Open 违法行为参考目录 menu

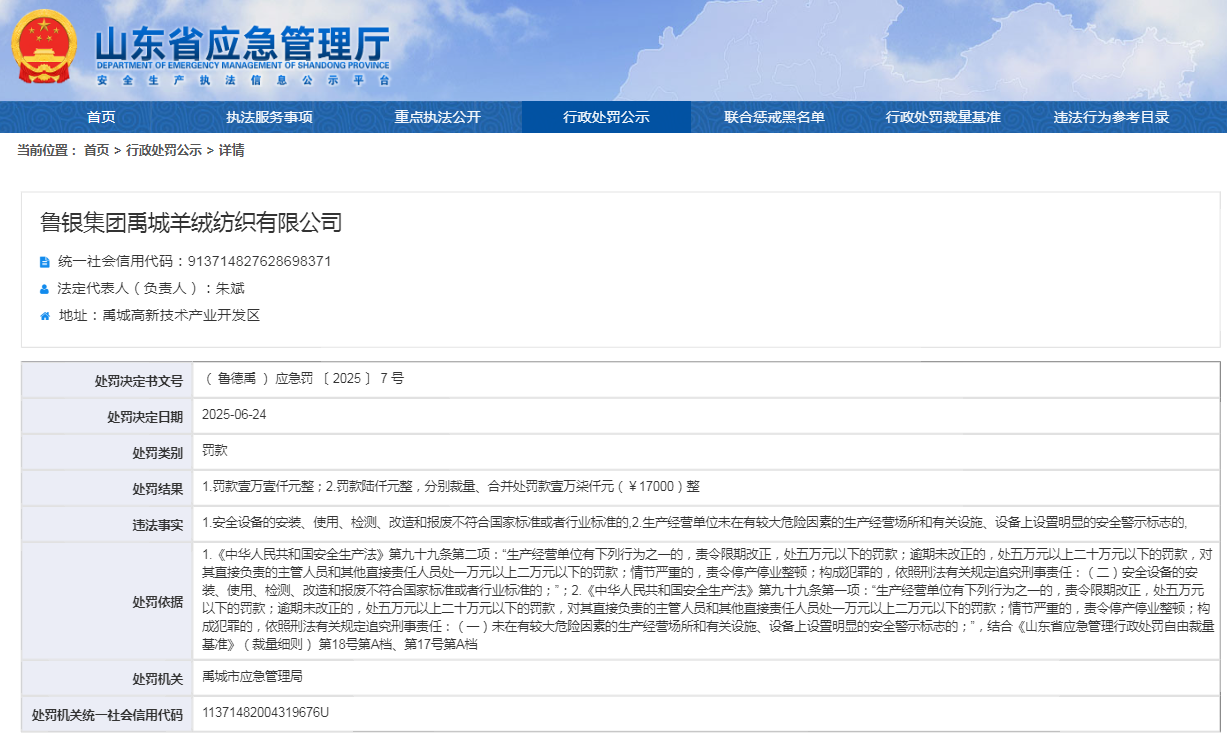pos(1111,117)
